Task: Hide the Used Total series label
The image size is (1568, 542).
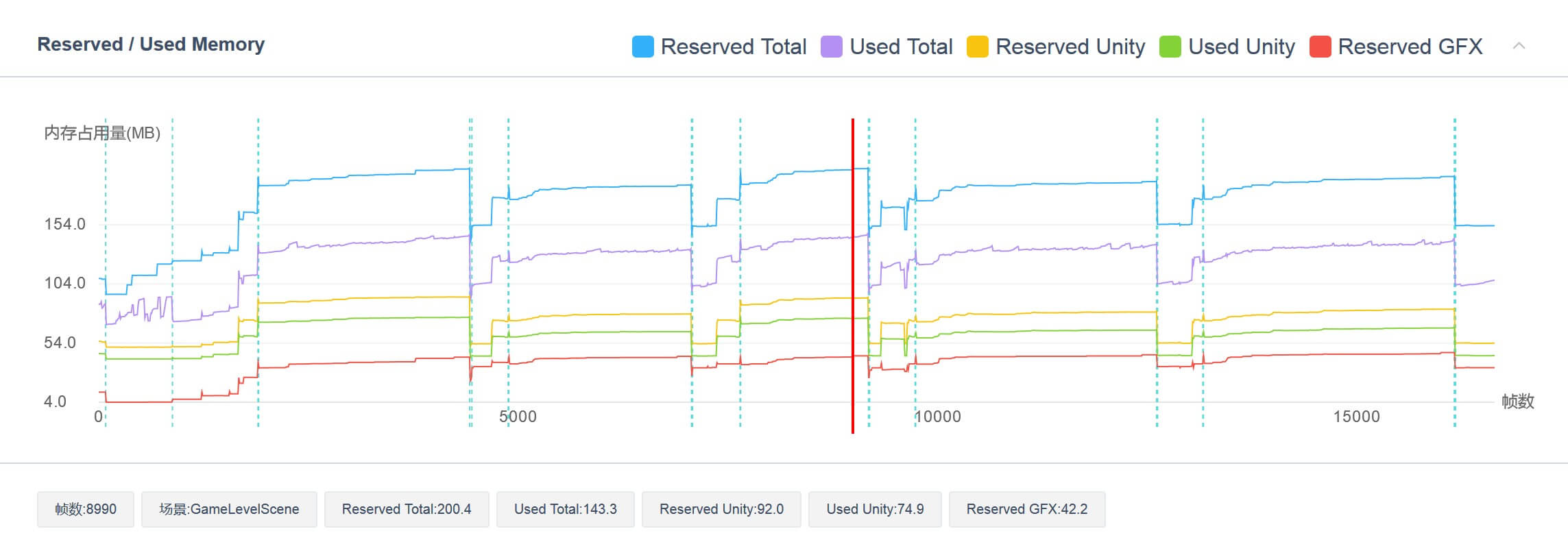Action: 901,47
